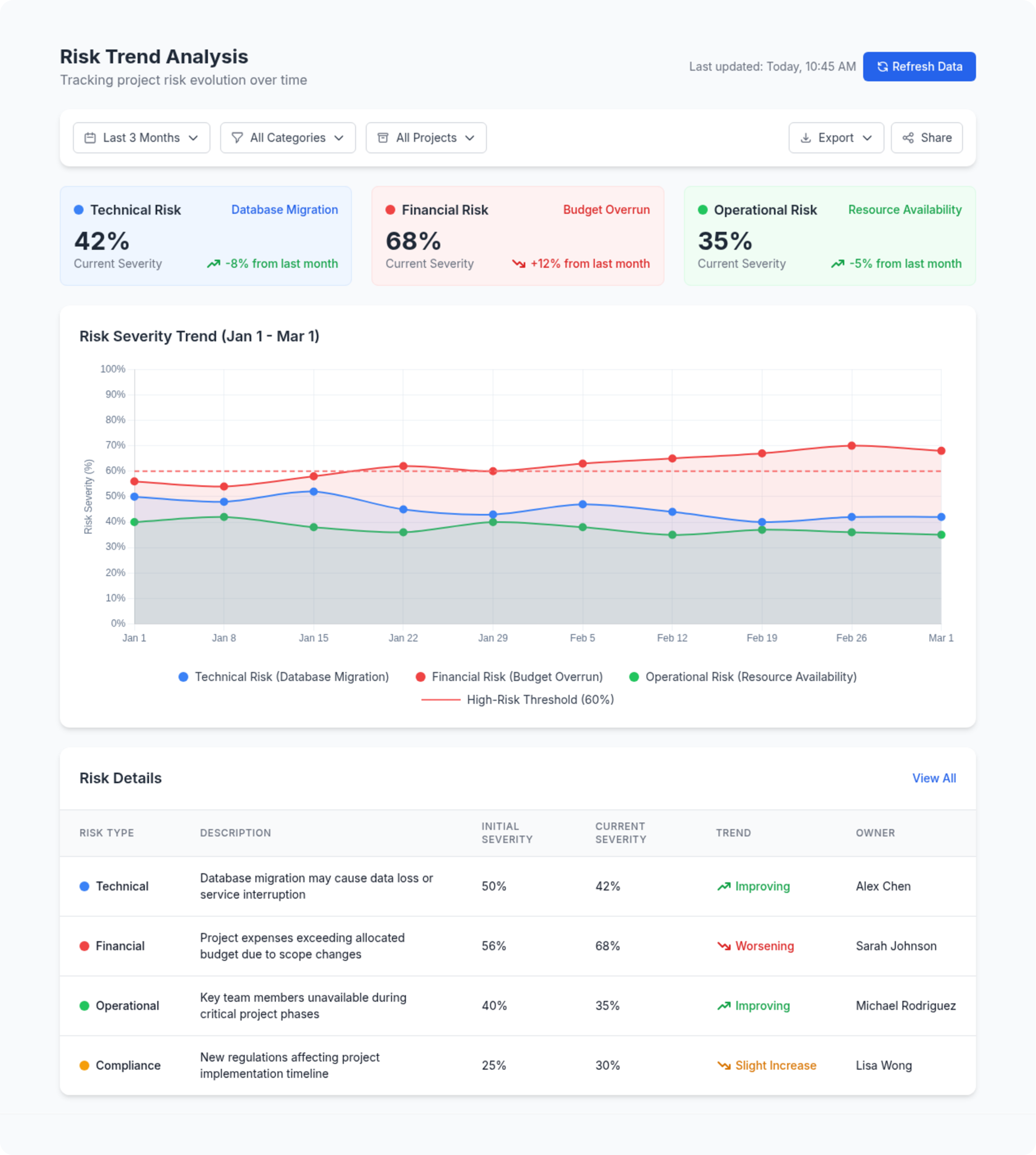
Task: Click the download icon in Export button
Action: [805, 138]
